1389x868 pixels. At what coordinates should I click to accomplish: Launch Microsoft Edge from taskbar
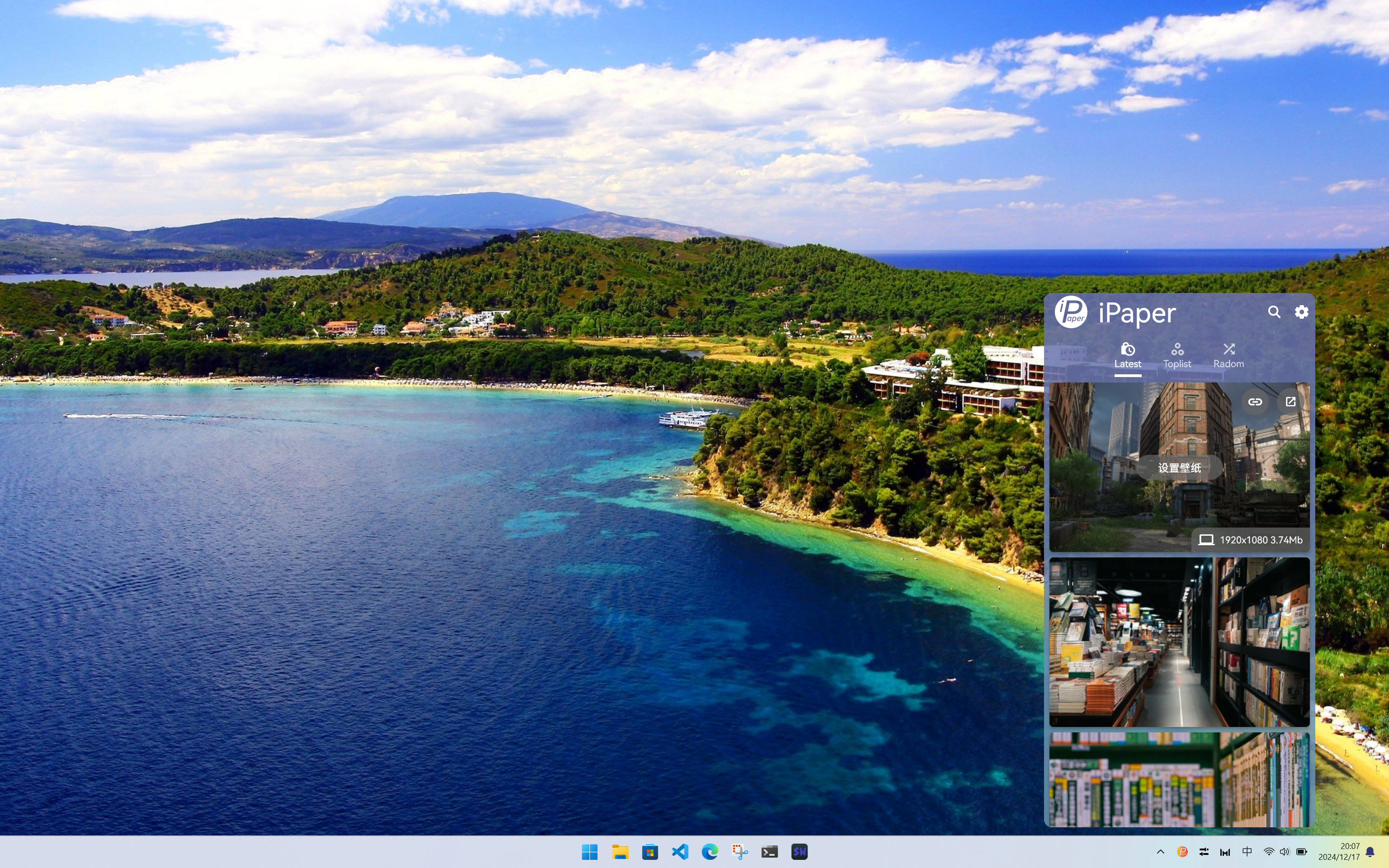point(709,851)
